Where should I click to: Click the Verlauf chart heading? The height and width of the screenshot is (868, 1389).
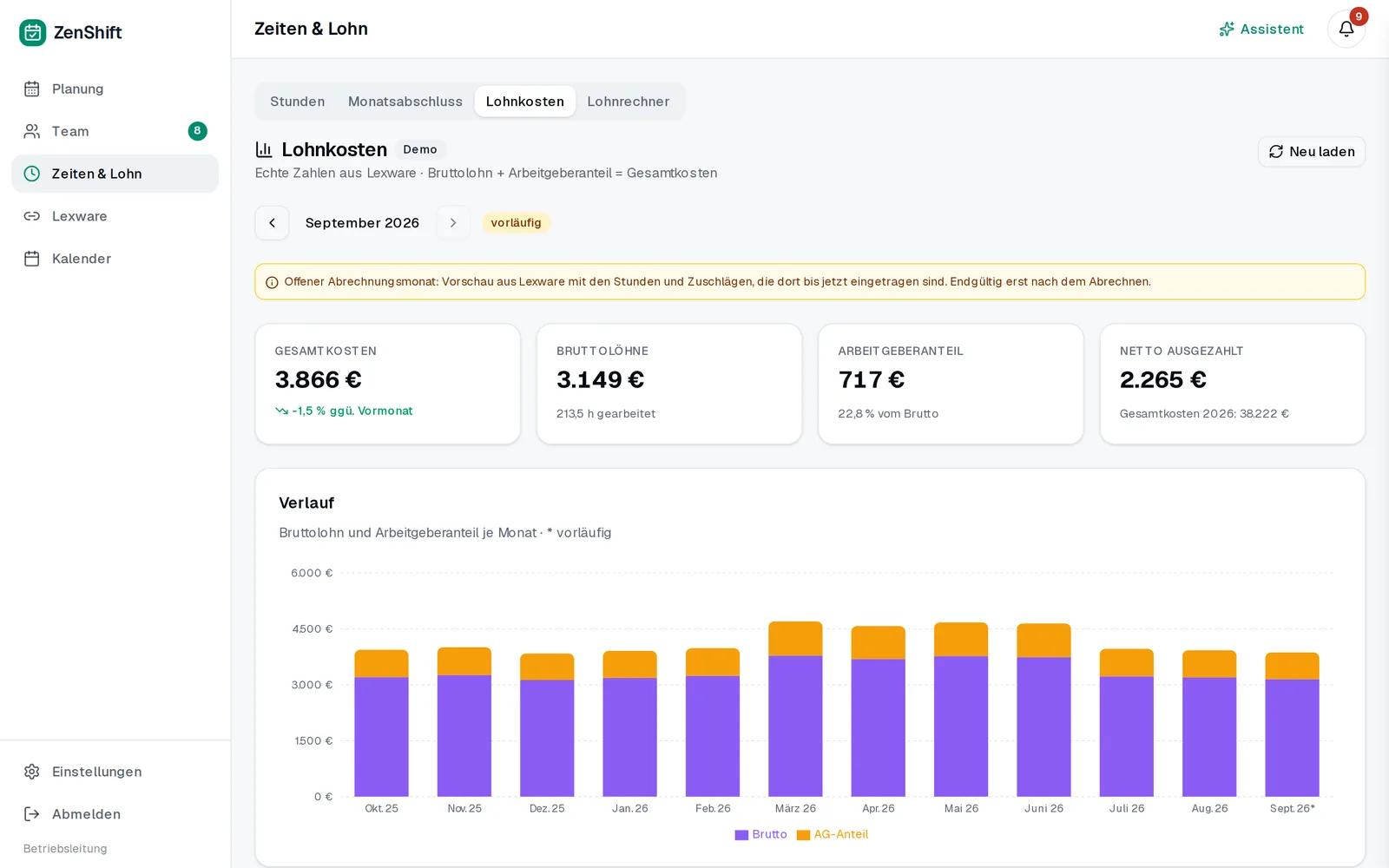(x=306, y=503)
